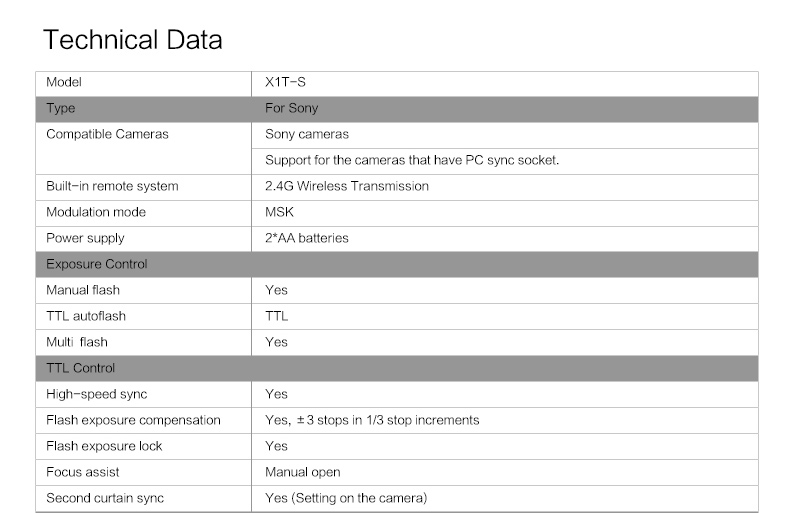
Task: Click the PC sync socket support text
Action: point(411,160)
